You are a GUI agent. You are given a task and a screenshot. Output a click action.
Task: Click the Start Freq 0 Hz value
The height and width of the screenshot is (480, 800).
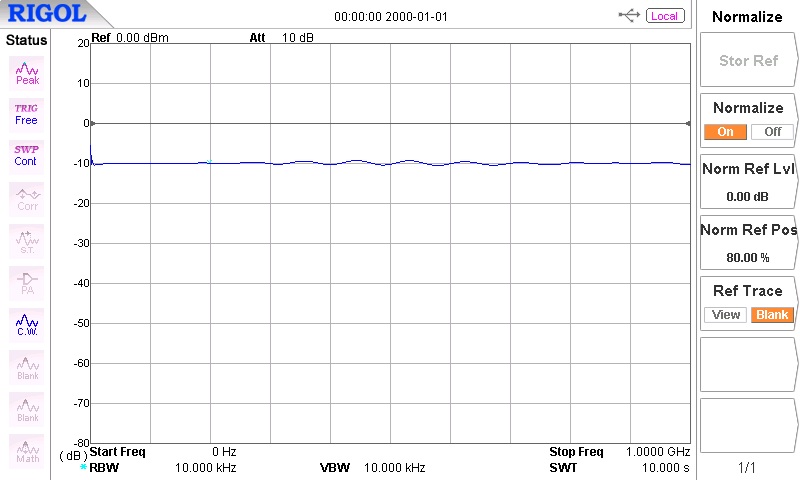[x=223, y=452]
